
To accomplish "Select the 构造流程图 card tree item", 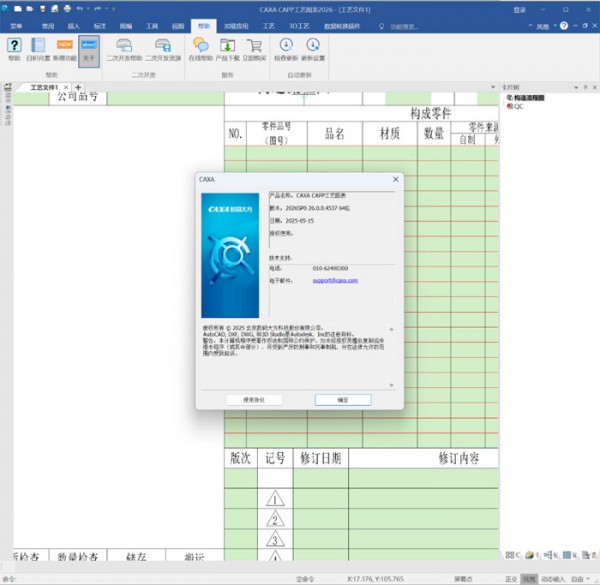I will [525, 98].
